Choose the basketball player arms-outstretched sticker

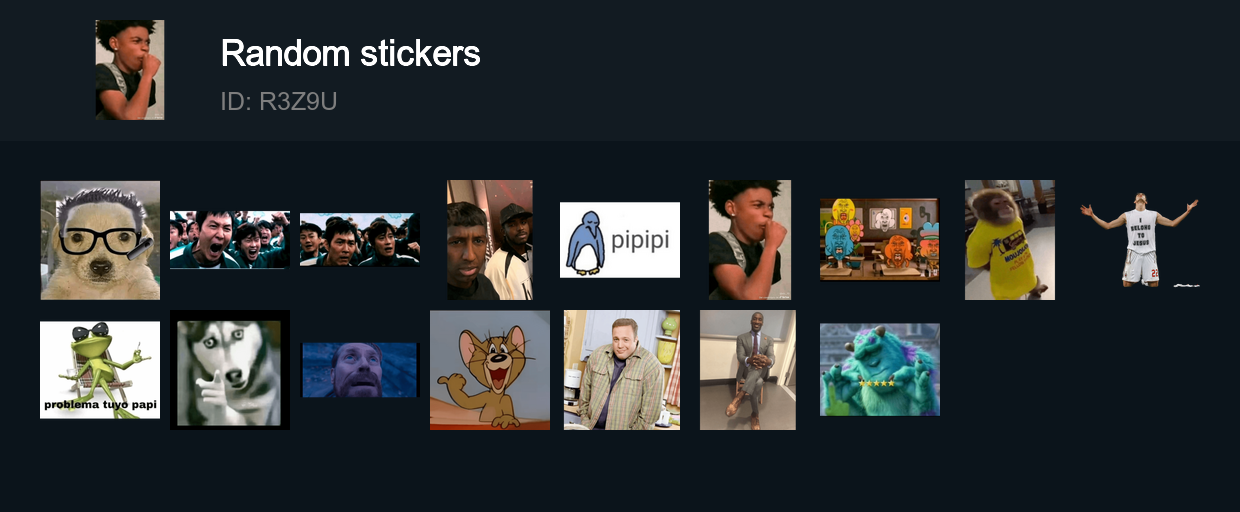coord(1140,240)
